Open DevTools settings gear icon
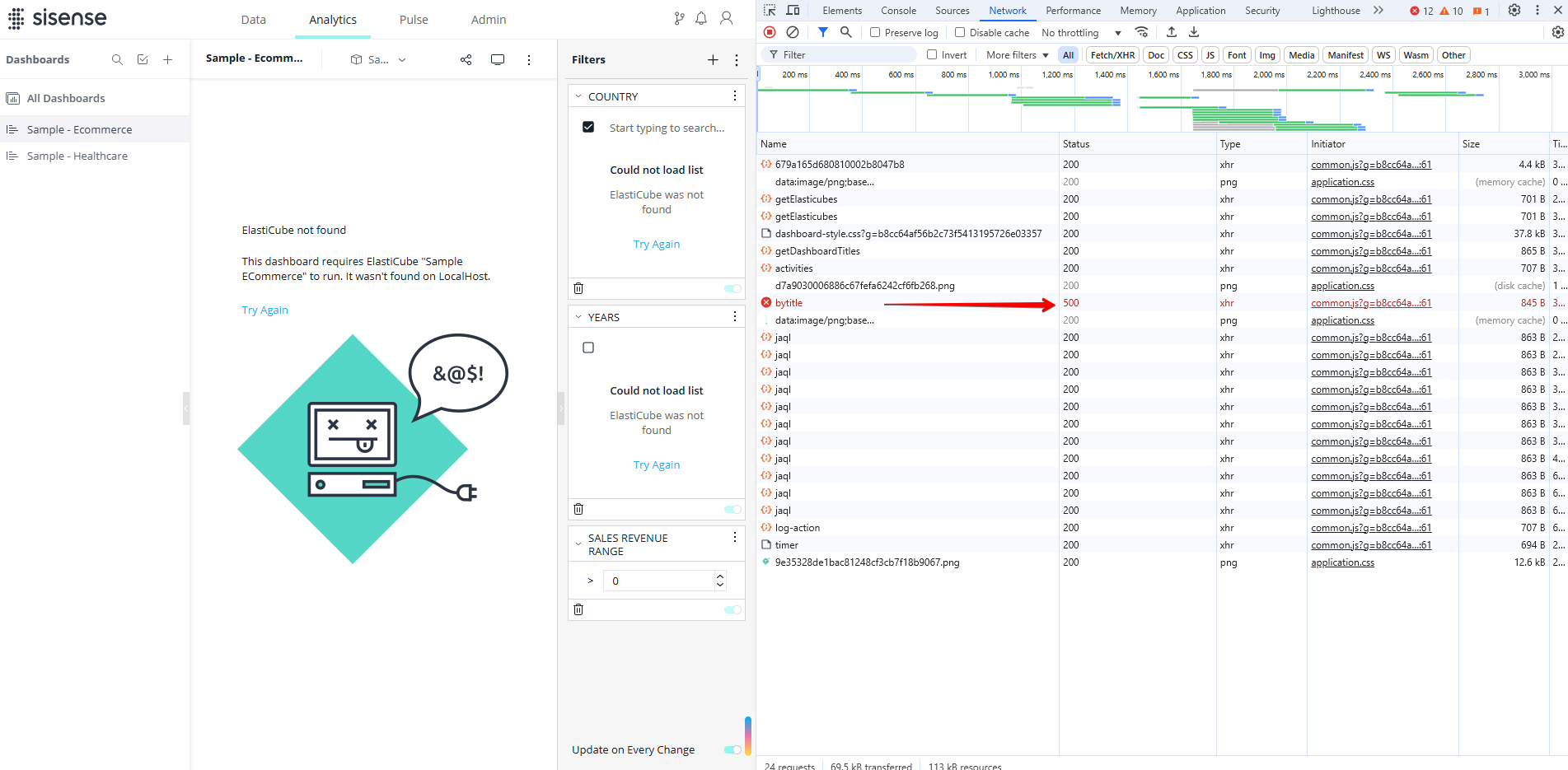Screen dimensions: 1568x770 pyautogui.click(x=1514, y=11)
